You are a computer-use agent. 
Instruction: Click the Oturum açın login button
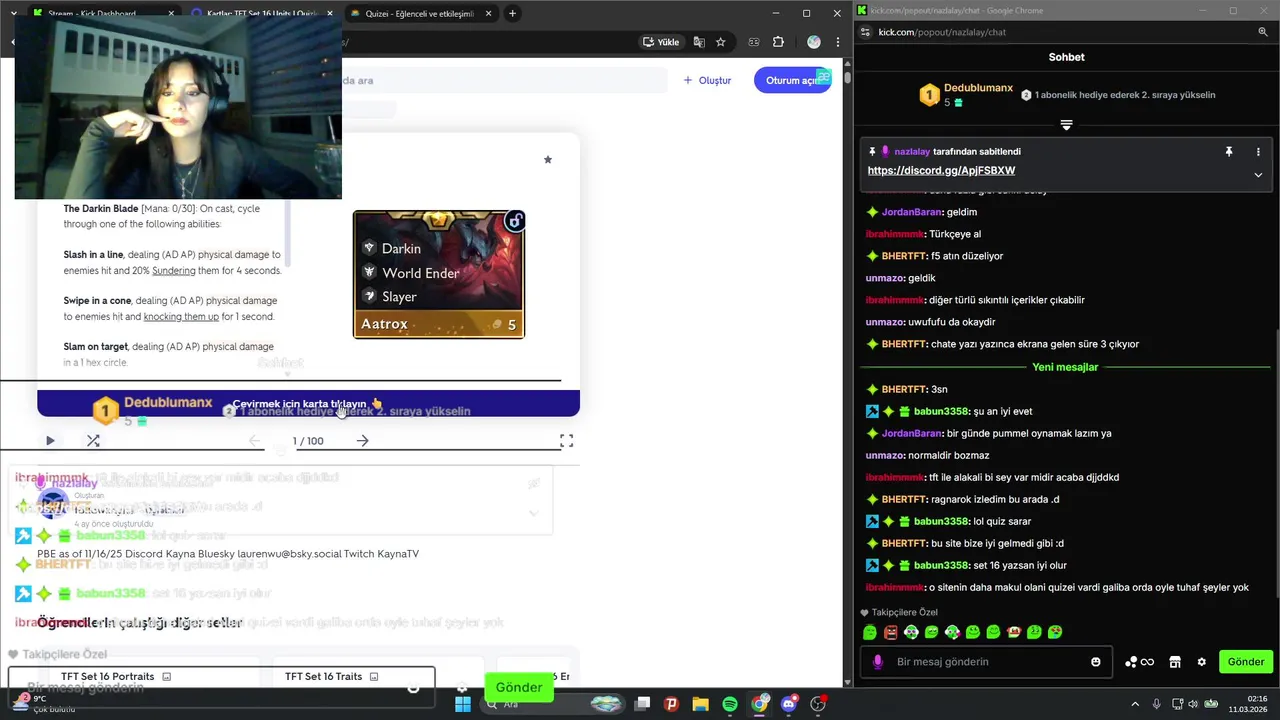[x=792, y=80]
